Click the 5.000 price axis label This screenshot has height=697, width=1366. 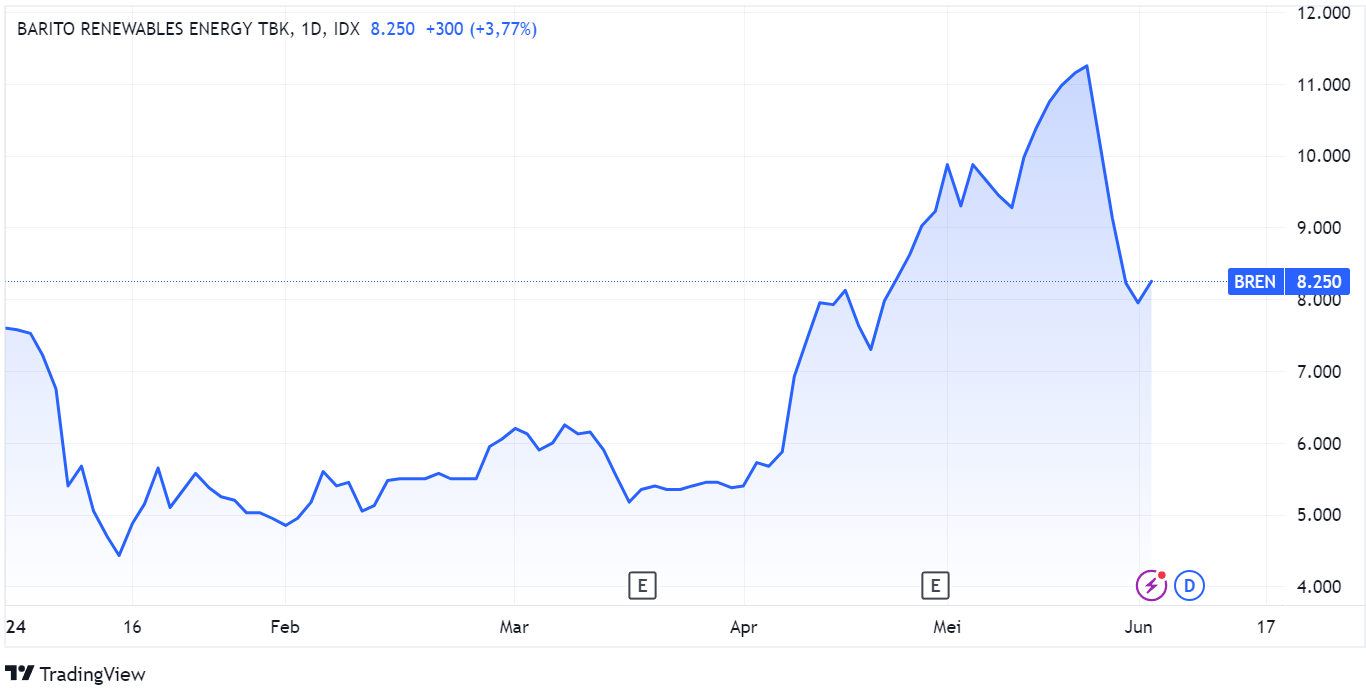pyautogui.click(x=1320, y=515)
